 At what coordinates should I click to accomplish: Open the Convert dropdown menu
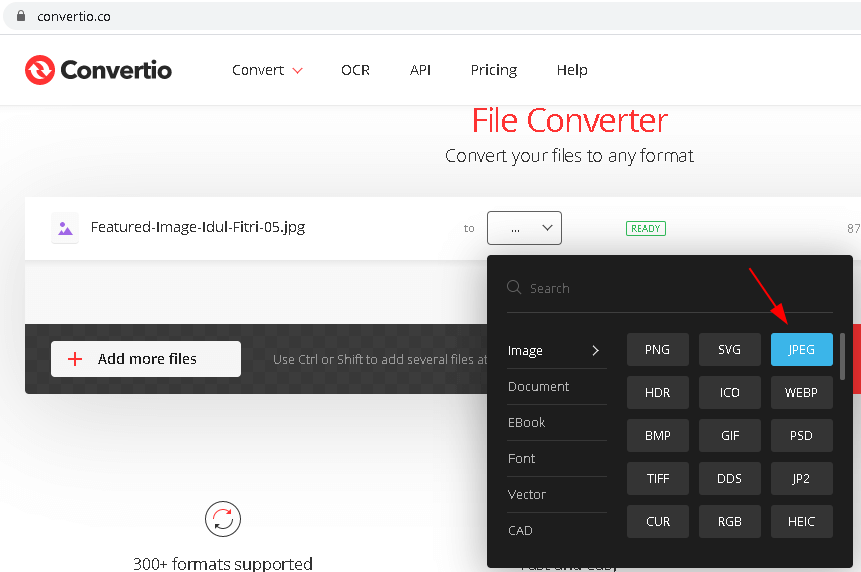[267, 70]
